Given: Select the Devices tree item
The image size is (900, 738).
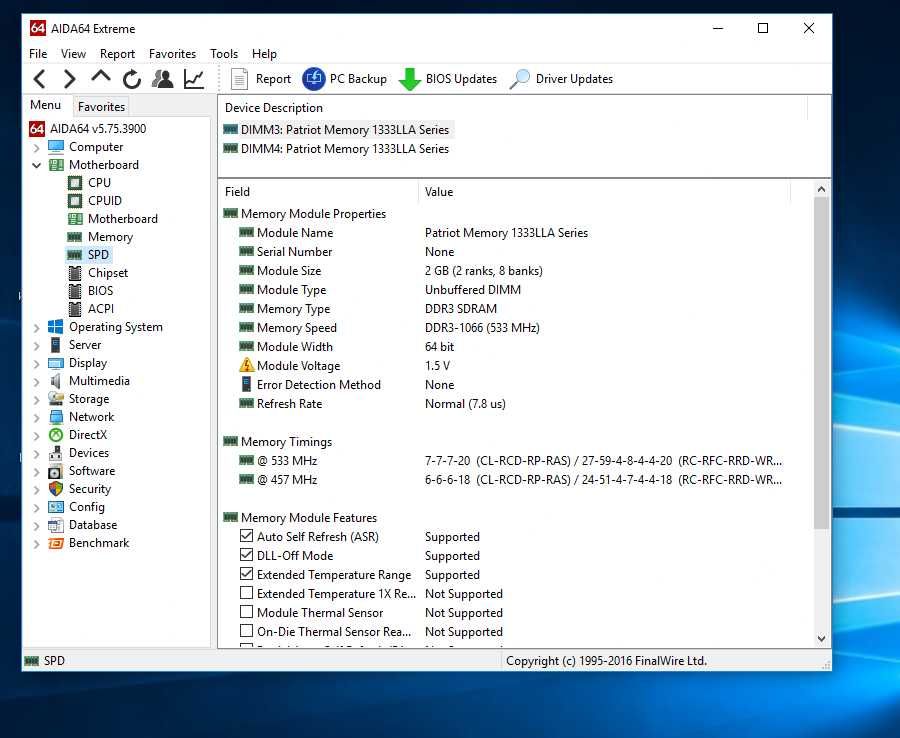Looking at the screenshot, I should 88,453.
